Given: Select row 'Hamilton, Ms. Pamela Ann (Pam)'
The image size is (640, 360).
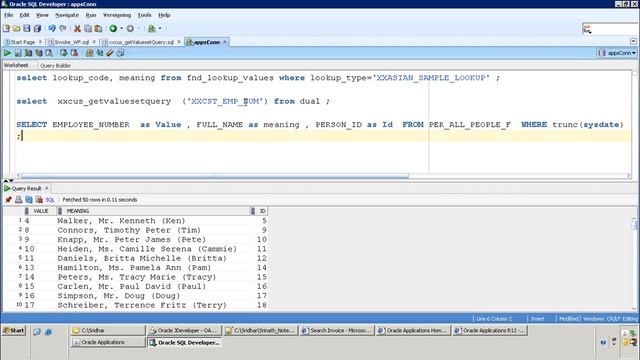Looking at the screenshot, I should tap(135, 268).
